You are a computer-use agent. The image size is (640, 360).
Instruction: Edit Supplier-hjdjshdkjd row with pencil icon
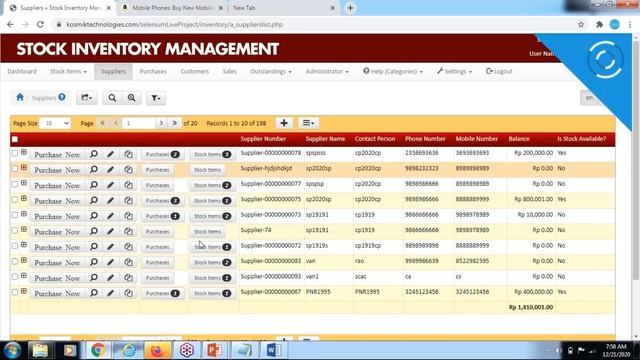tap(111, 169)
